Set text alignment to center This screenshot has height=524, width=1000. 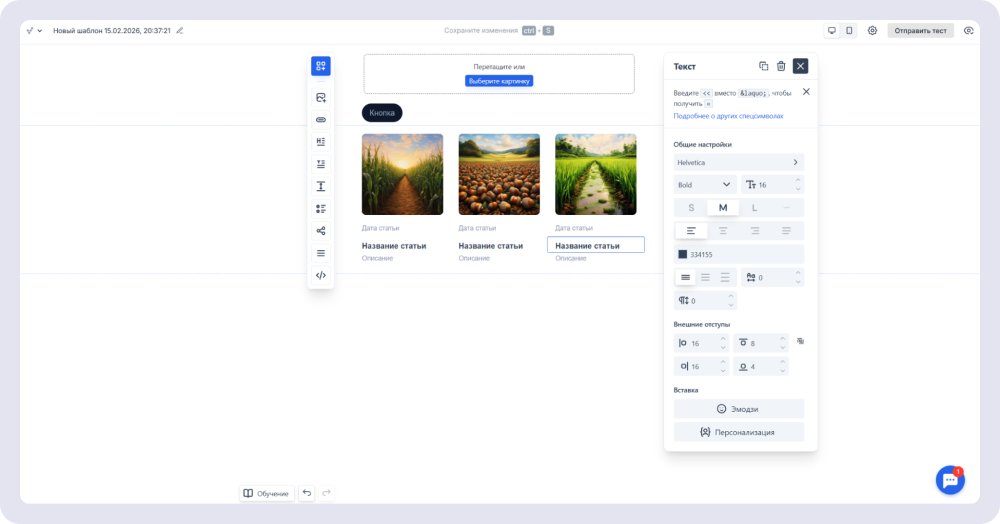(x=723, y=231)
